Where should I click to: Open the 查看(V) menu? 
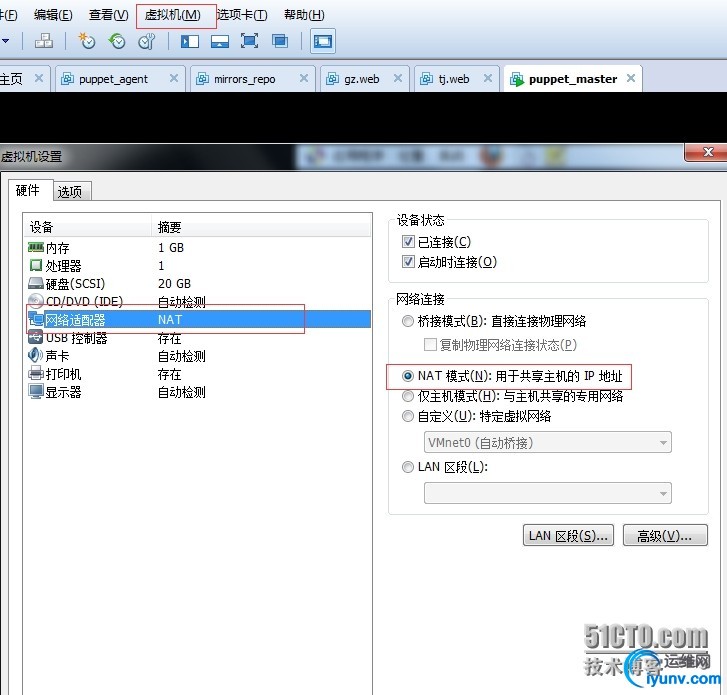[108, 15]
